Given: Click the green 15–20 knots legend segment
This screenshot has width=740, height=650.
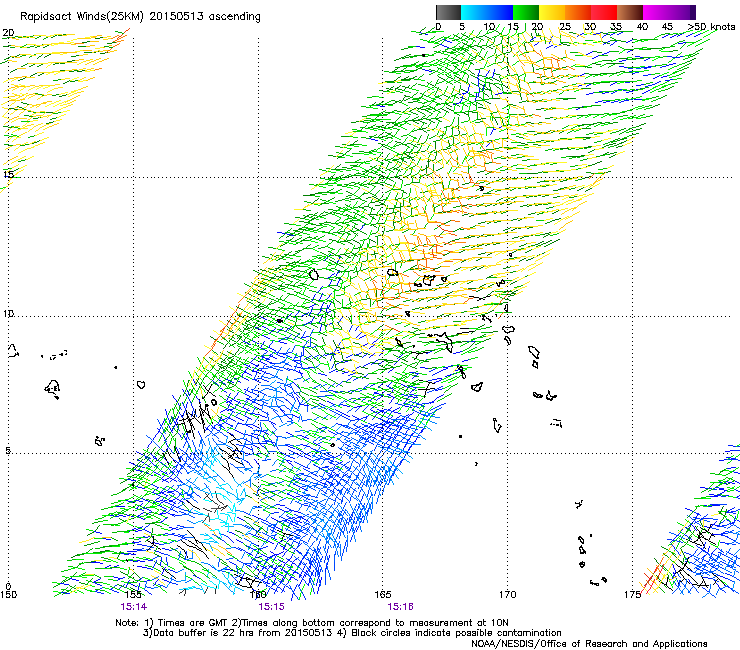Looking at the screenshot, I should 526,12.
